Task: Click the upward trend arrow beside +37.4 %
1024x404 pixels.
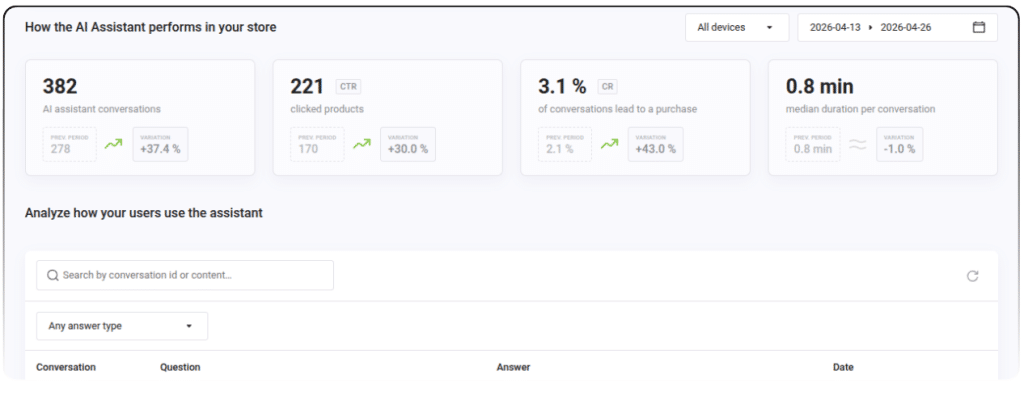Action: coord(114,144)
